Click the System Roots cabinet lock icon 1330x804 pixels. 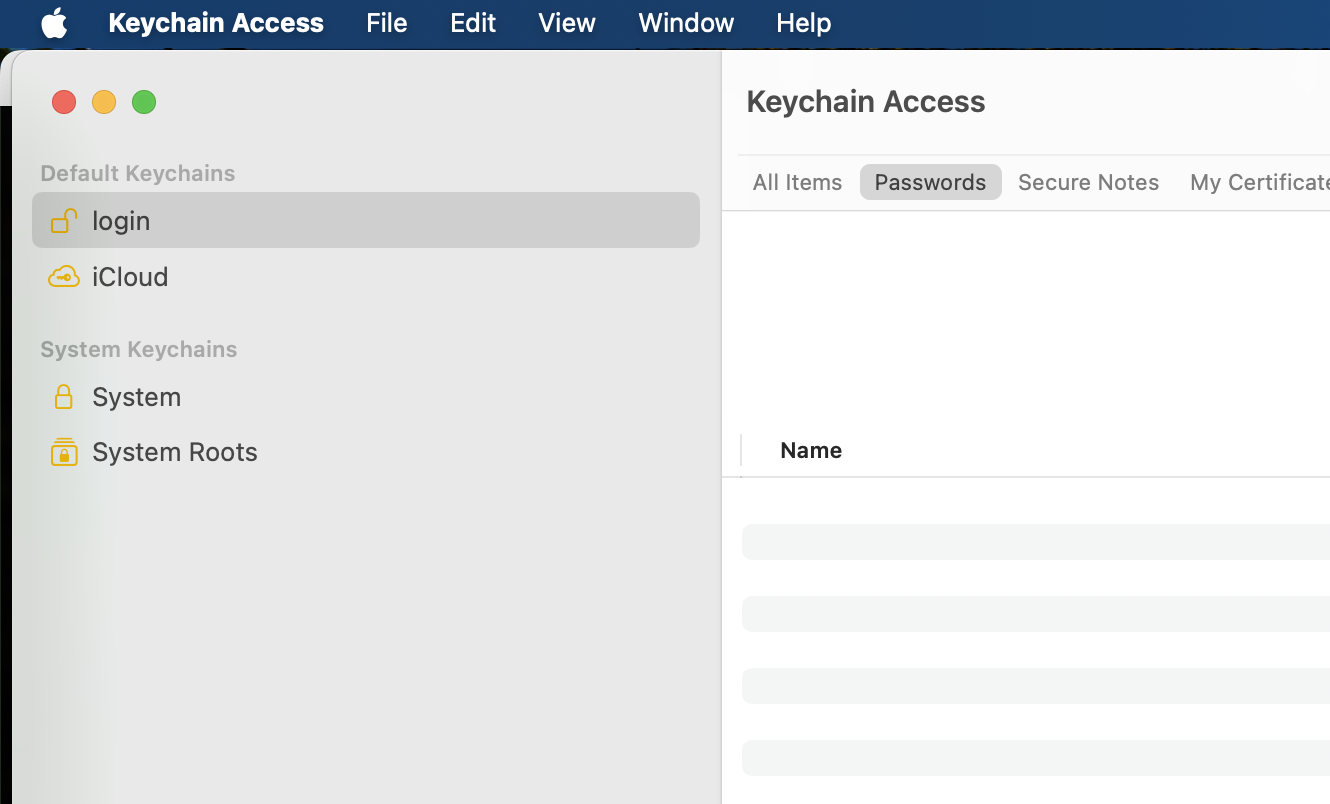click(x=63, y=452)
